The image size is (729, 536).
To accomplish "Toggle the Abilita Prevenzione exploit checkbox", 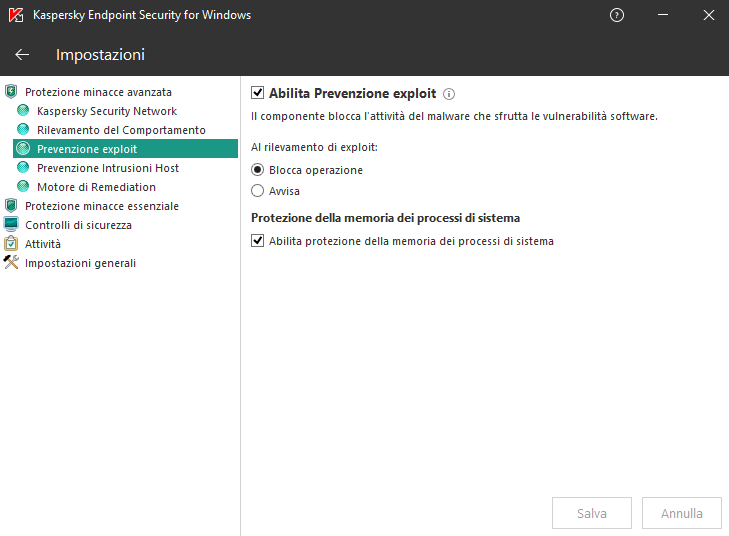I will pyautogui.click(x=258, y=93).
